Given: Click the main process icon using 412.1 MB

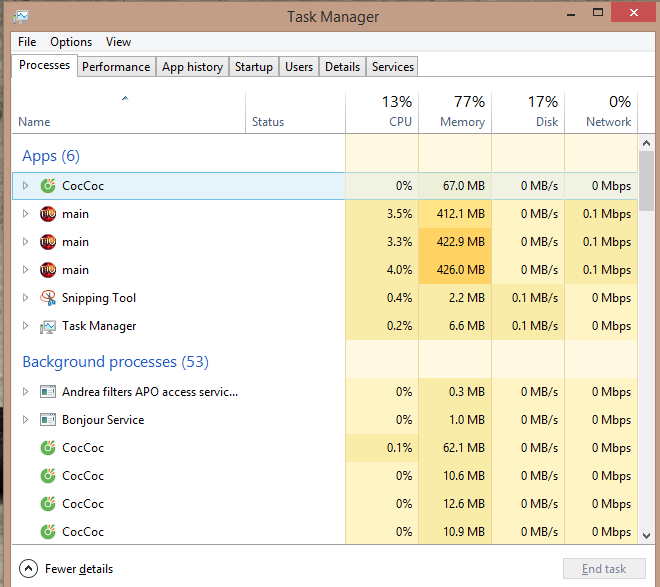Looking at the screenshot, I should coord(48,214).
